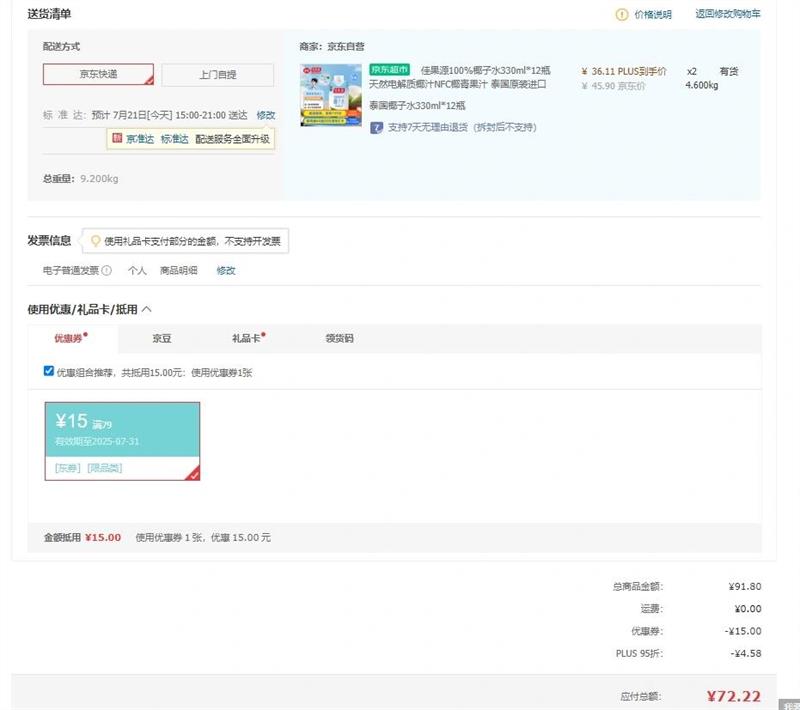Click 修改 next to delivery time
This screenshot has width=800, height=710.
click(x=265, y=115)
